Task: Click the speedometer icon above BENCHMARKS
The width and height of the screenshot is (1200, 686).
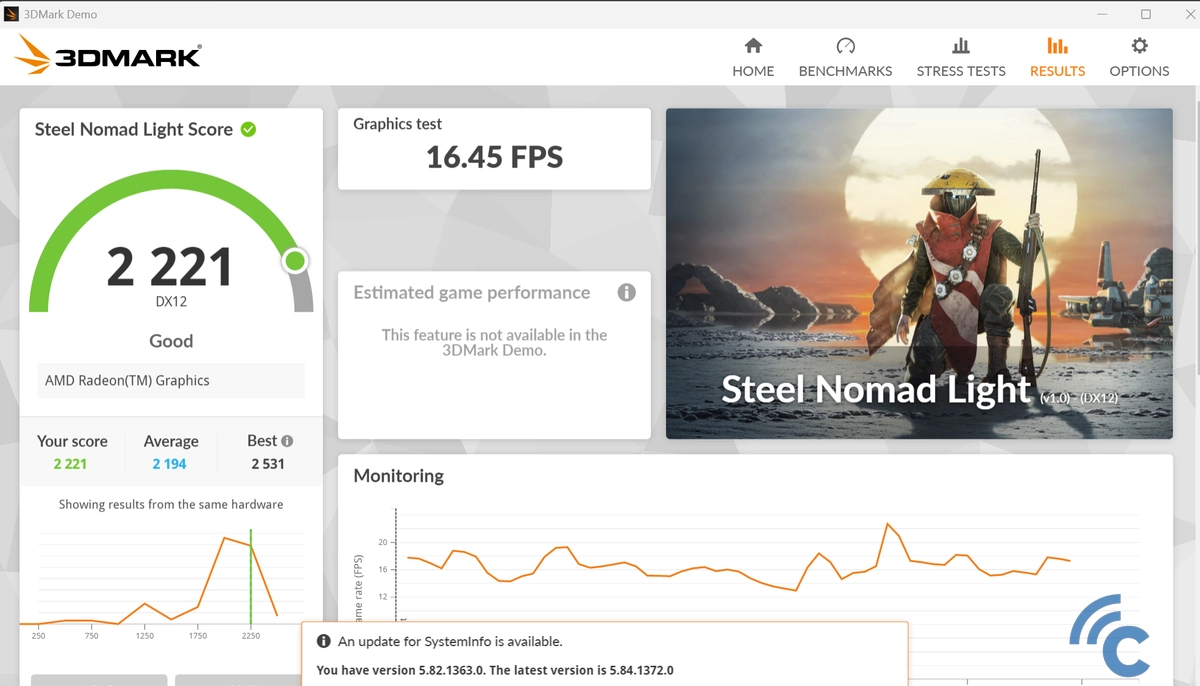Action: pos(846,46)
